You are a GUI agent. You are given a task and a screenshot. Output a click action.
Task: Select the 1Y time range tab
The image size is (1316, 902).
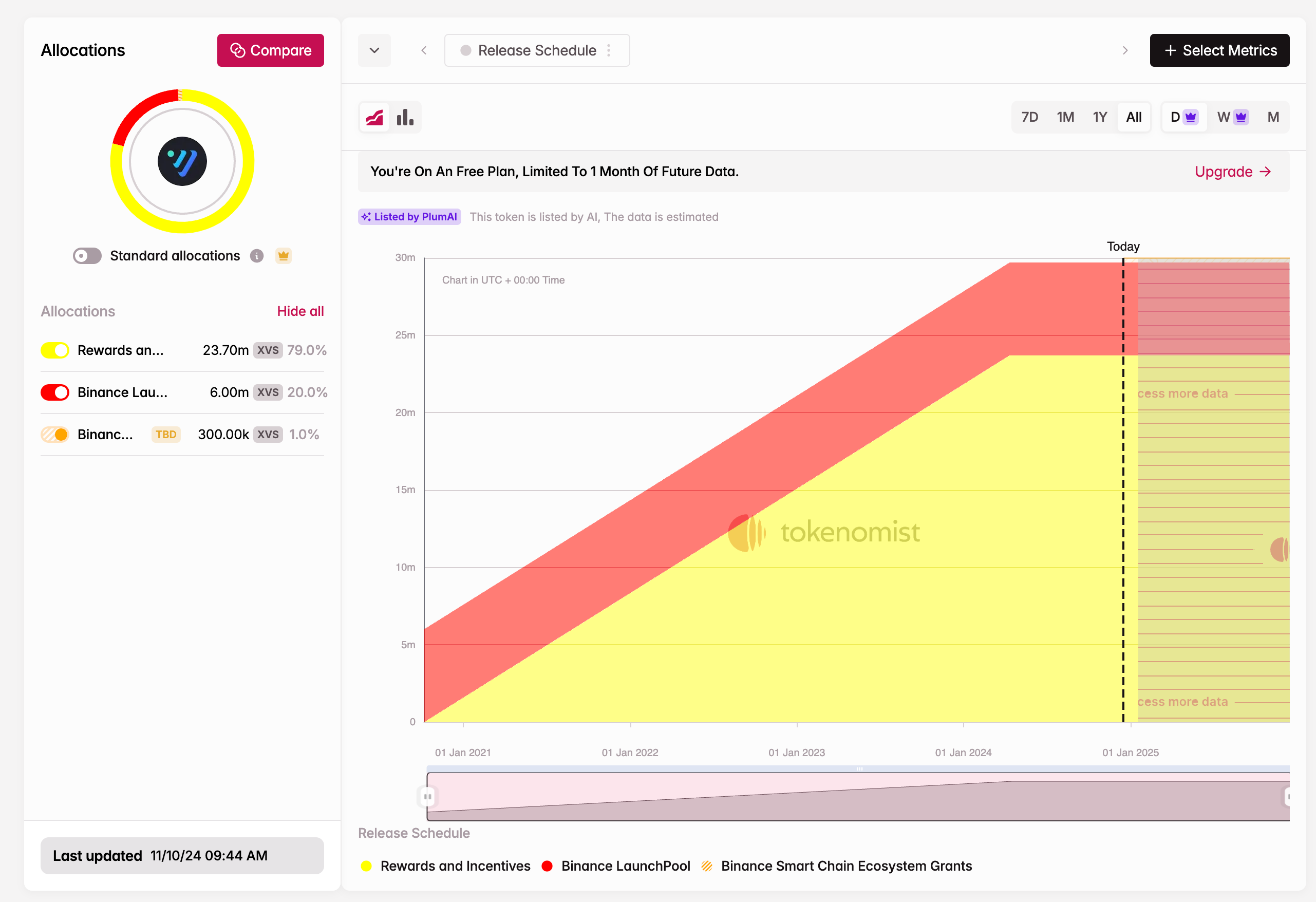1099,117
